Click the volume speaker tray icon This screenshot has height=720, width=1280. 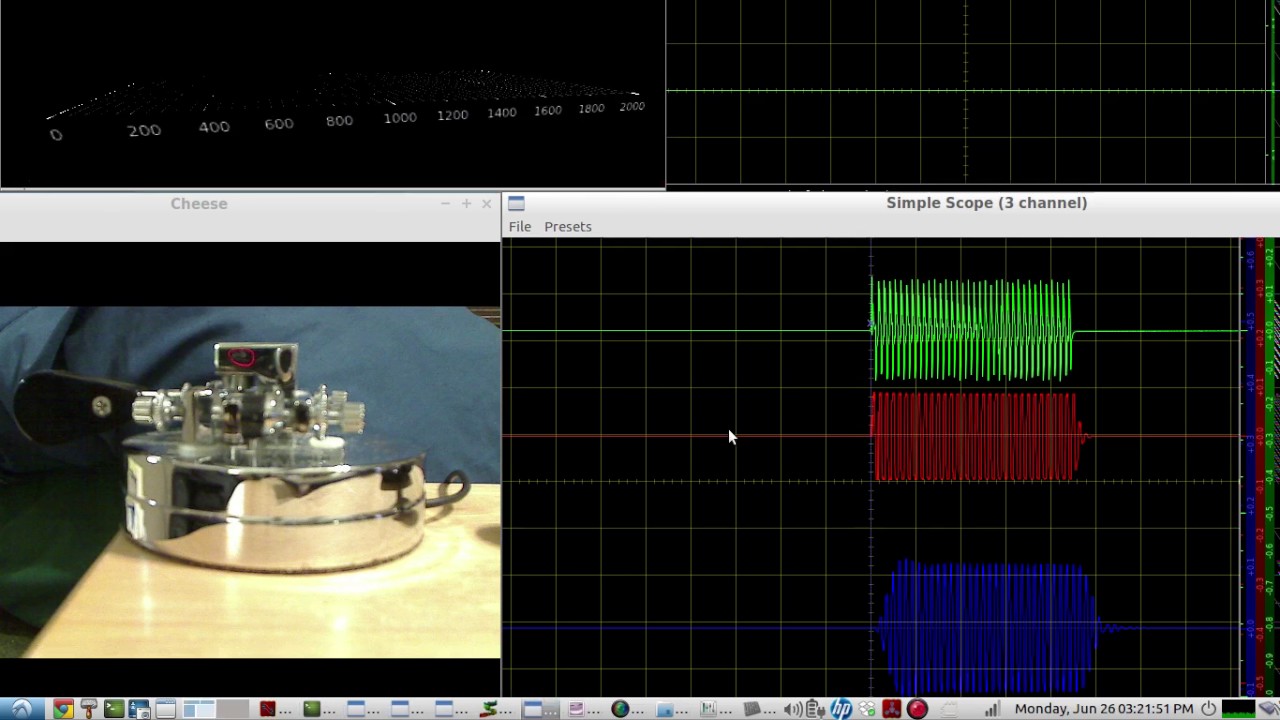(x=792, y=709)
